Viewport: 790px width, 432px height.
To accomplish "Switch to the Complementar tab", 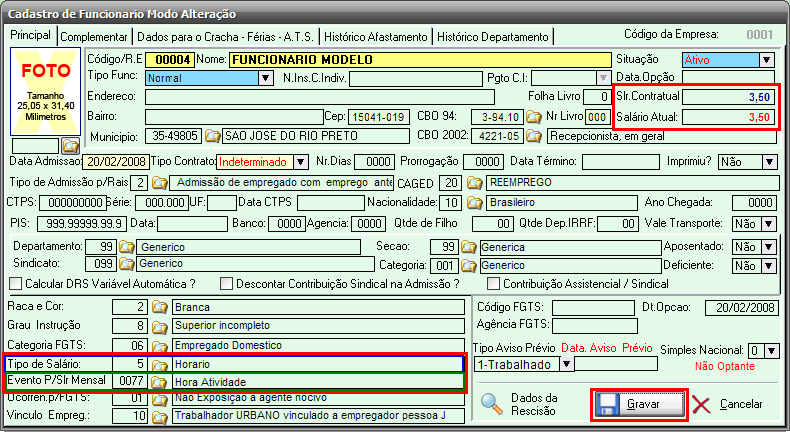I will point(94,37).
